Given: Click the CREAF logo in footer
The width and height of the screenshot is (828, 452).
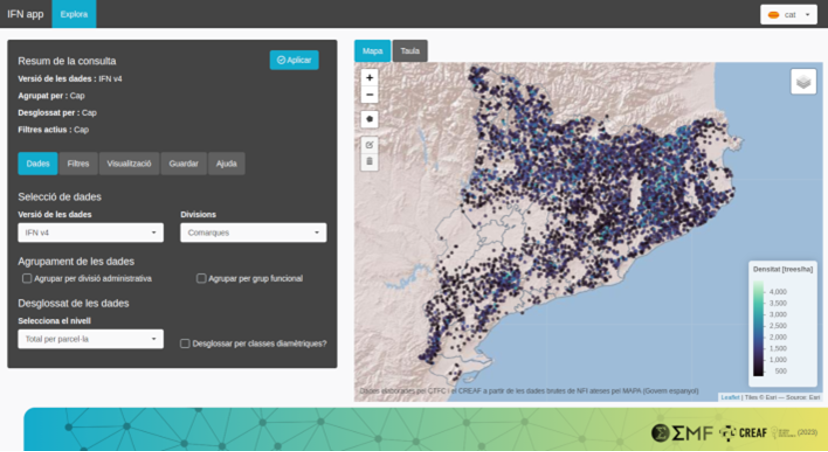Looking at the screenshot, I should tap(743, 433).
